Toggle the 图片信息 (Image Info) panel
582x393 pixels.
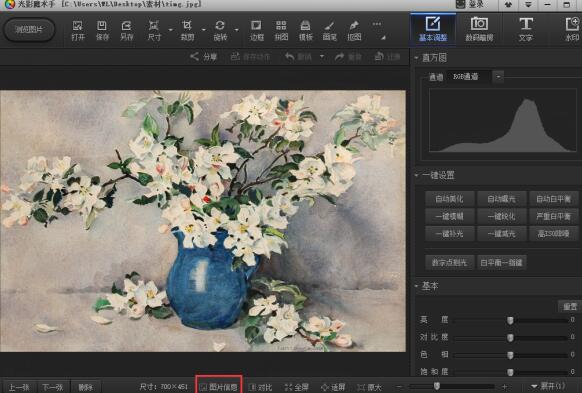(x=219, y=387)
